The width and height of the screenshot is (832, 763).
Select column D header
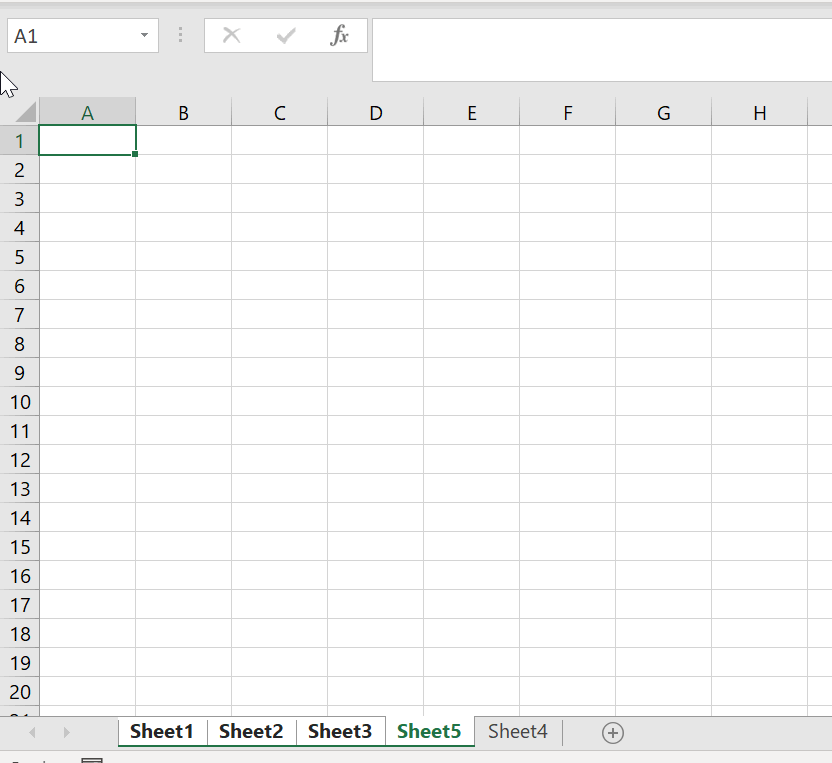pyautogui.click(x=376, y=112)
